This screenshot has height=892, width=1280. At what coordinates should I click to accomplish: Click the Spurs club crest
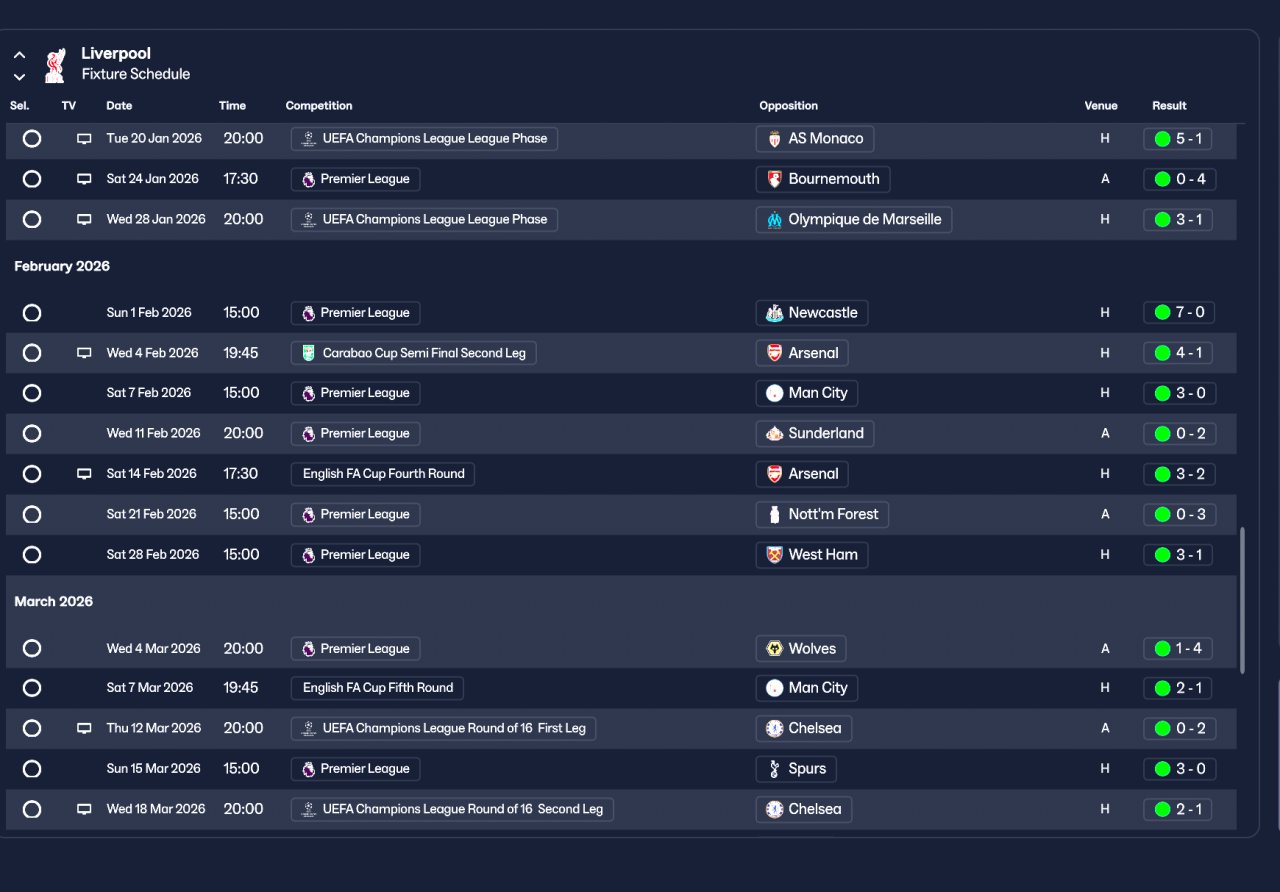click(774, 769)
